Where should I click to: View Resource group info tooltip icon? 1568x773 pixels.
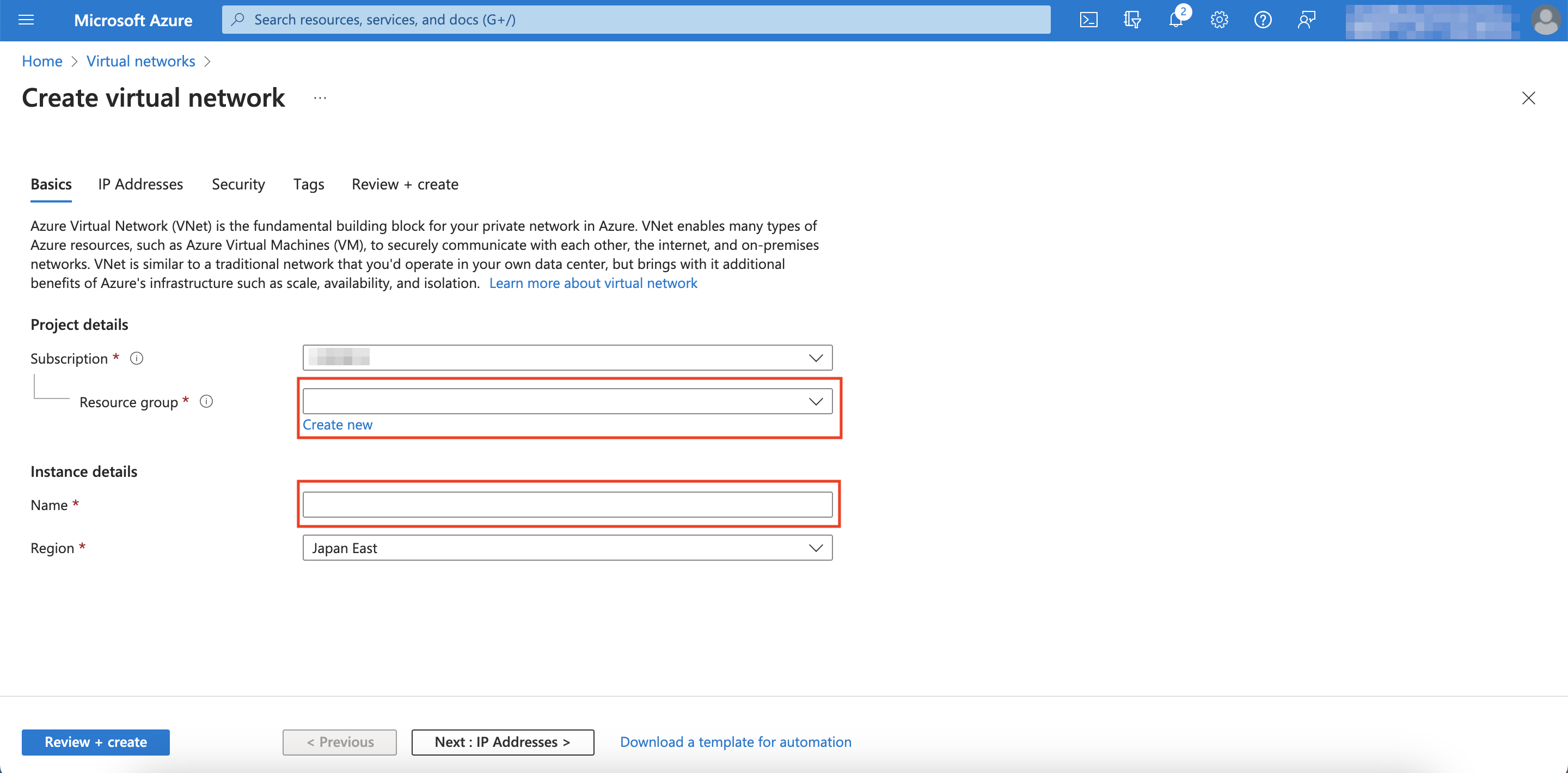coord(206,401)
